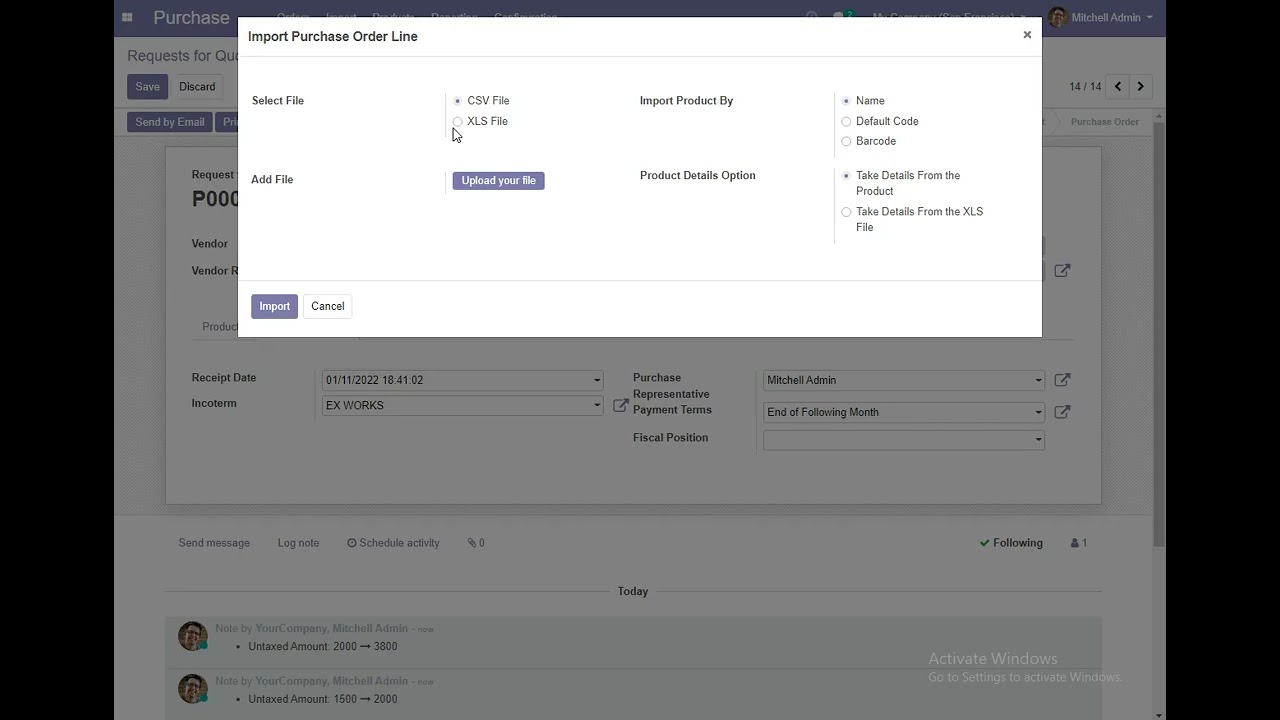Viewport: 1280px width, 720px height.
Task: Open Vendor Reference external link icon
Action: 1062,270
